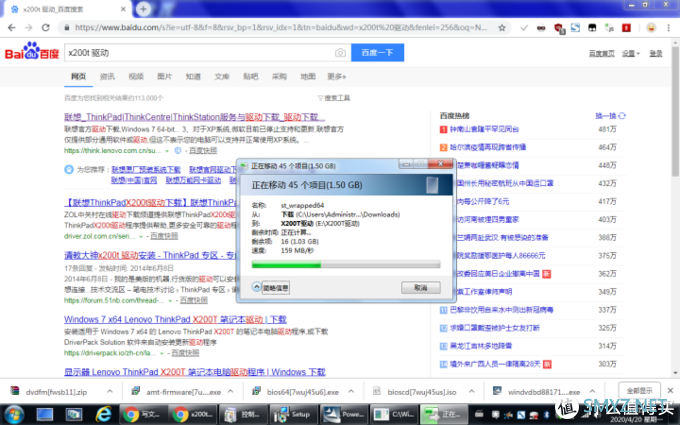This screenshot has height=425, width=680.
Task: Click the file move progress bar
Action: 346,264
